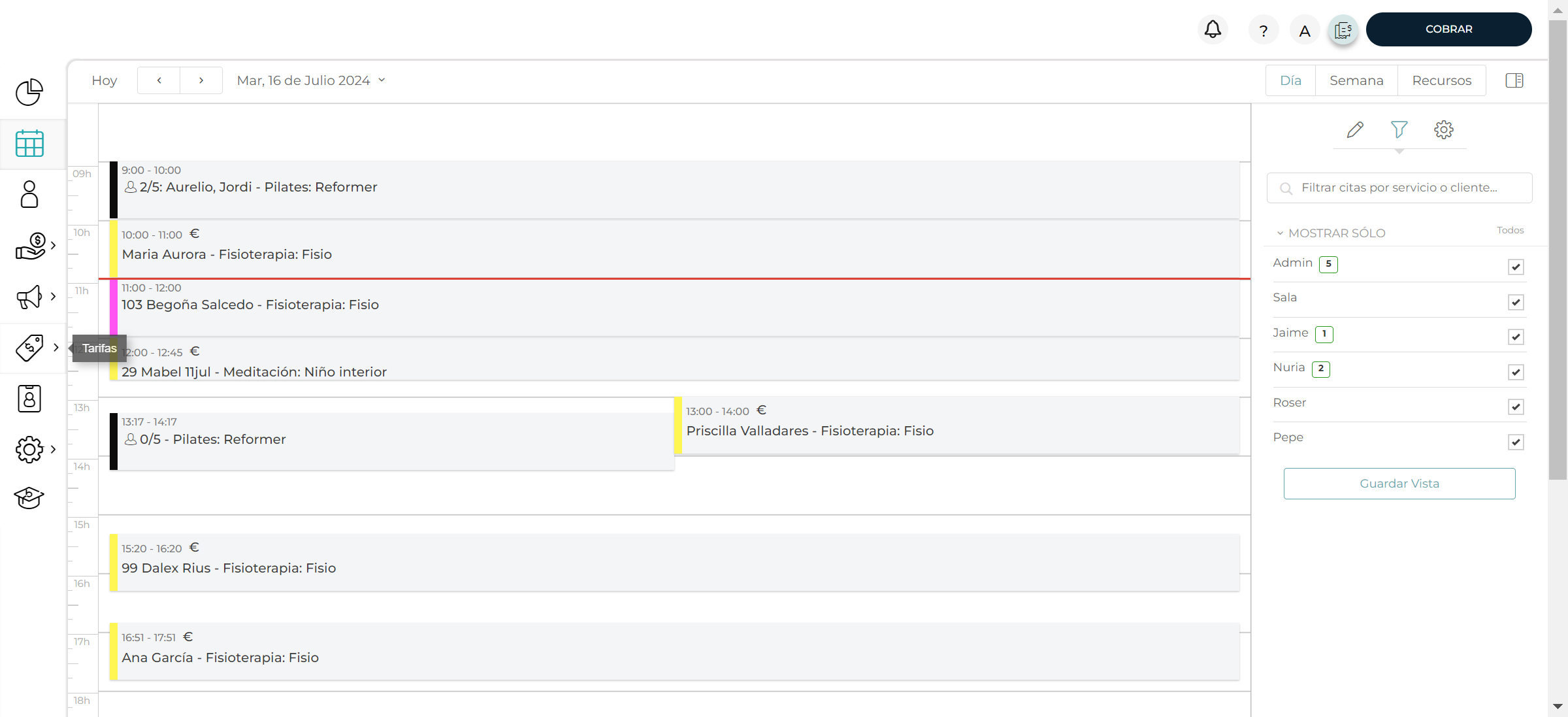Open the staff ID badge icon
Viewport: 1568px width, 717px height.
(29, 398)
